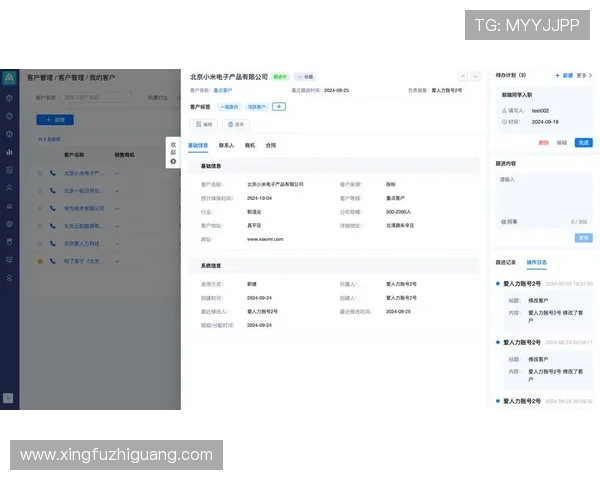Click the @同事 mention option
This screenshot has width=600, height=480.
click(509, 222)
